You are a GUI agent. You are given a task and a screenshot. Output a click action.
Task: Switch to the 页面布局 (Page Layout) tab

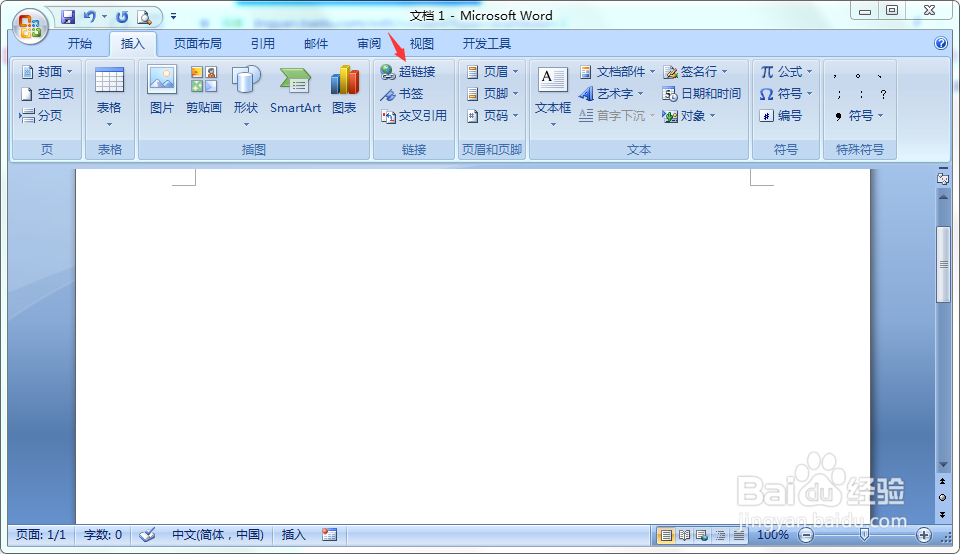(197, 43)
